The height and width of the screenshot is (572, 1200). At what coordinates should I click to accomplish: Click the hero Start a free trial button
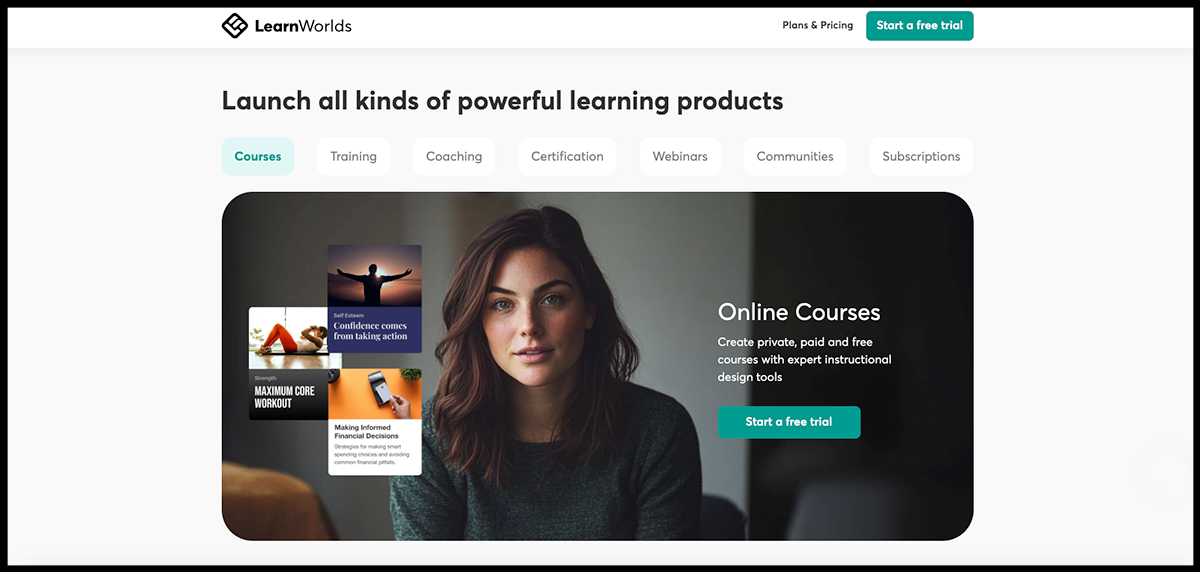click(789, 422)
